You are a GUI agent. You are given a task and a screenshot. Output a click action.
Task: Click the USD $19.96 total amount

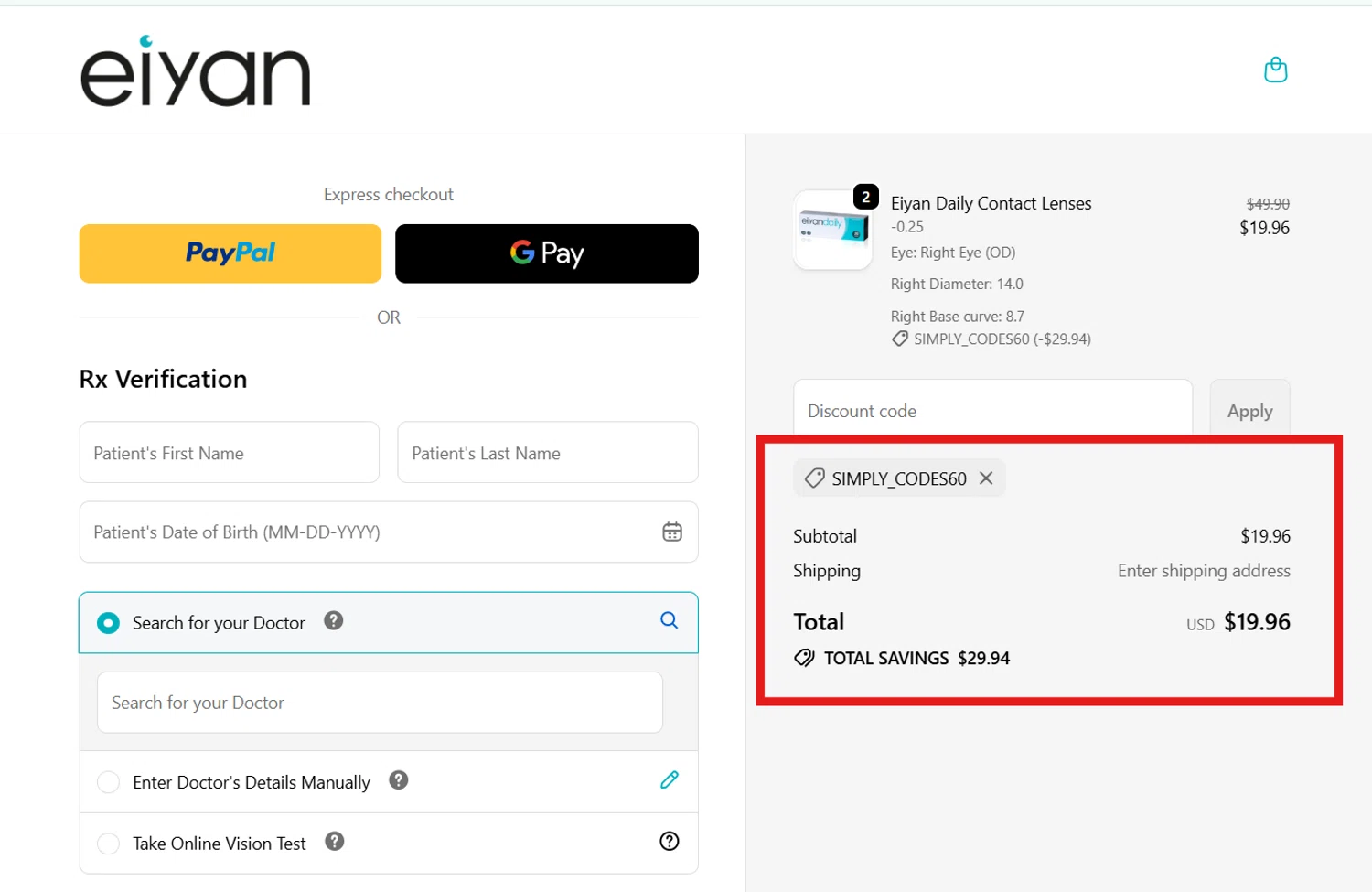point(1238,622)
